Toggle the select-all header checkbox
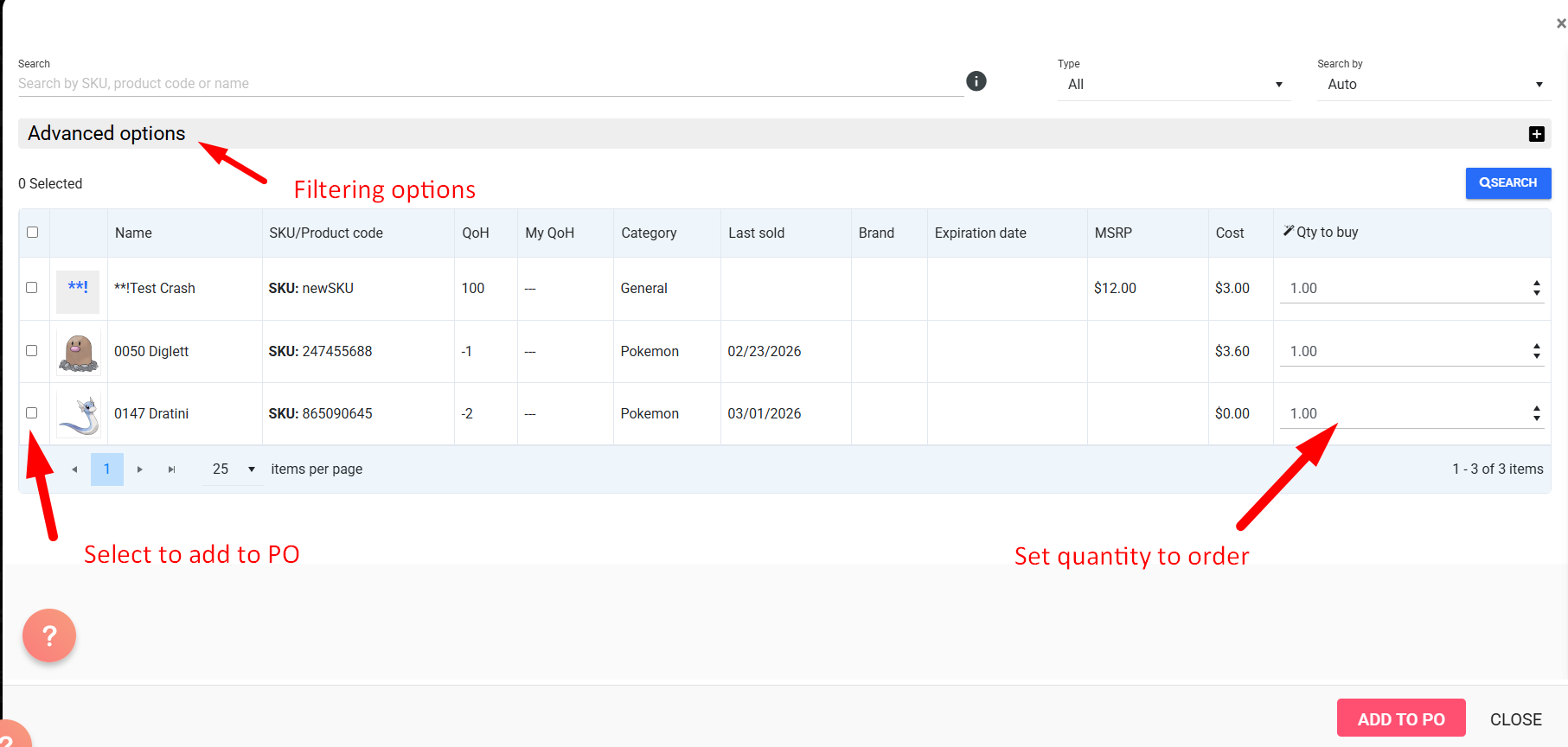Image resolution: width=1568 pixels, height=747 pixels. (x=33, y=233)
